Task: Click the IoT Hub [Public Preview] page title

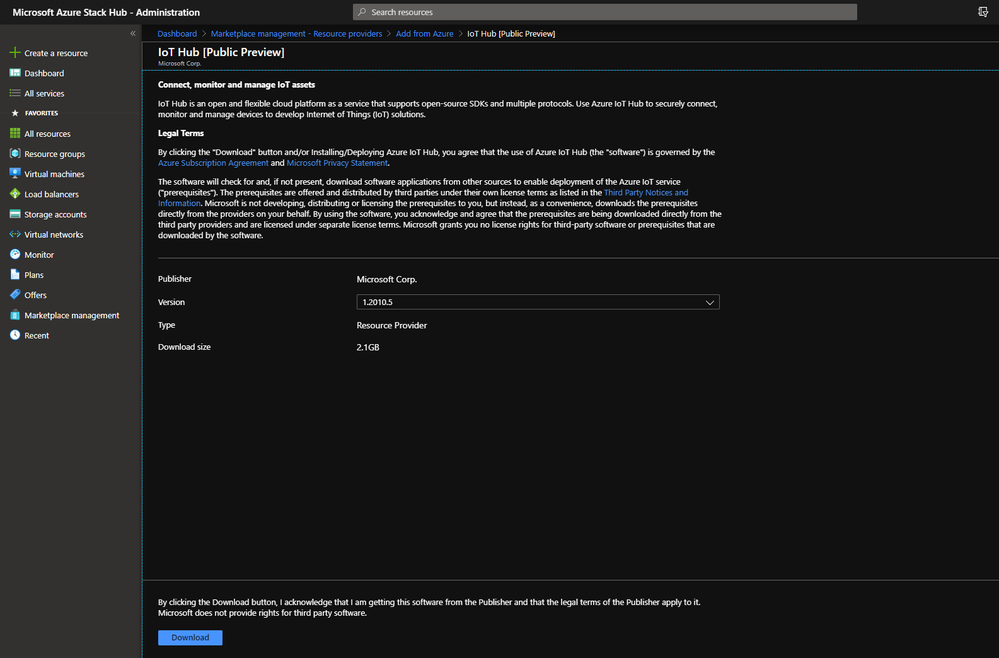Action: point(221,52)
